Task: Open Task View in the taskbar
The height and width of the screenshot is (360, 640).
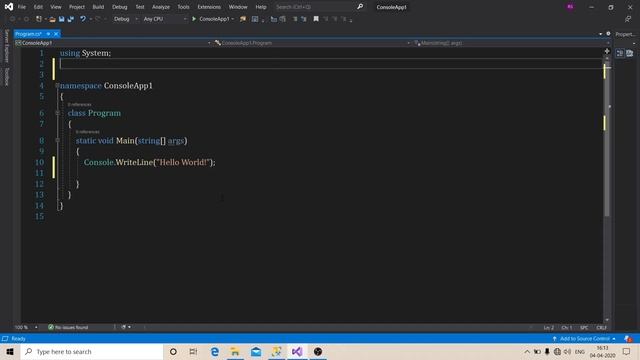Action: 193,351
